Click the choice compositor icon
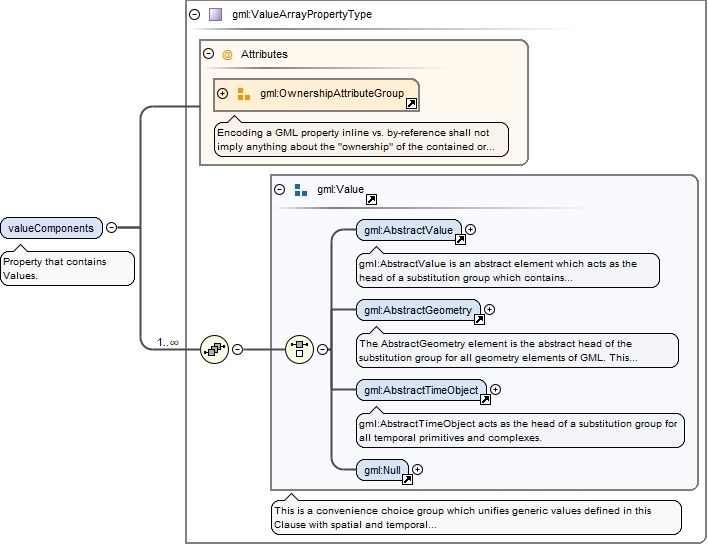The image size is (708, 545). pyautogui.click(x=299, y=349)
